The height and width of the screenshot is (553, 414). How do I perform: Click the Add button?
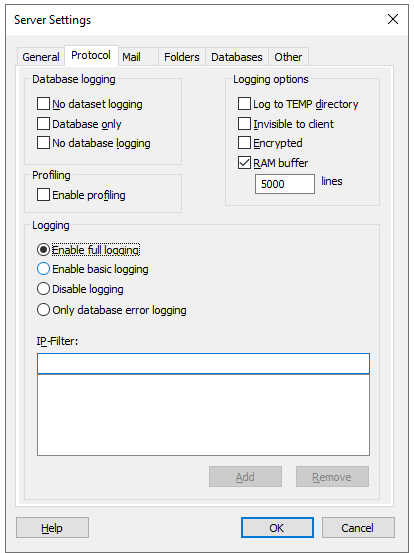point(245,476)
